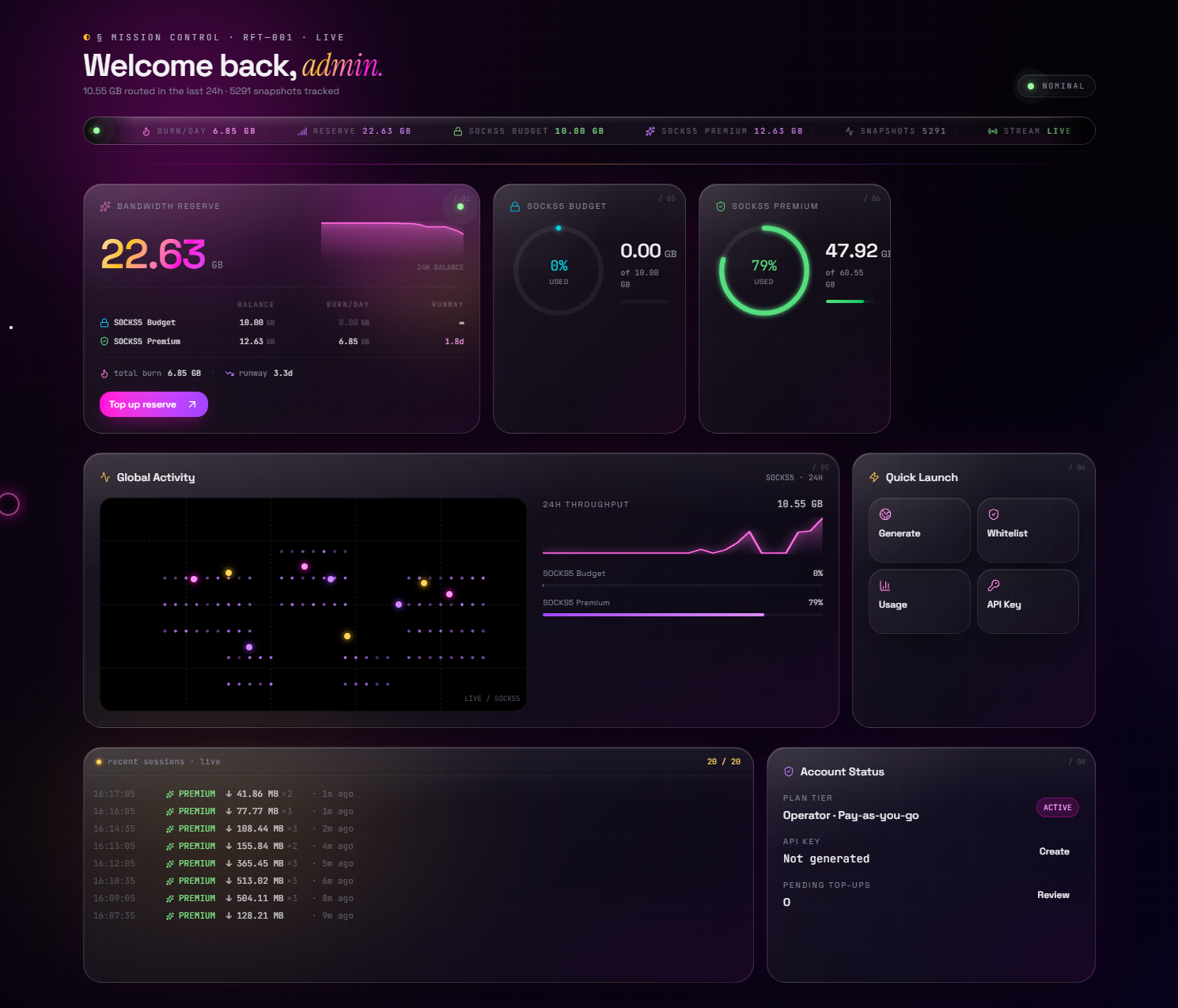Screen dimensions: 1178x1008
Task: Click the ACTIVE plan badge
Action: click(x=1058, y=808)
